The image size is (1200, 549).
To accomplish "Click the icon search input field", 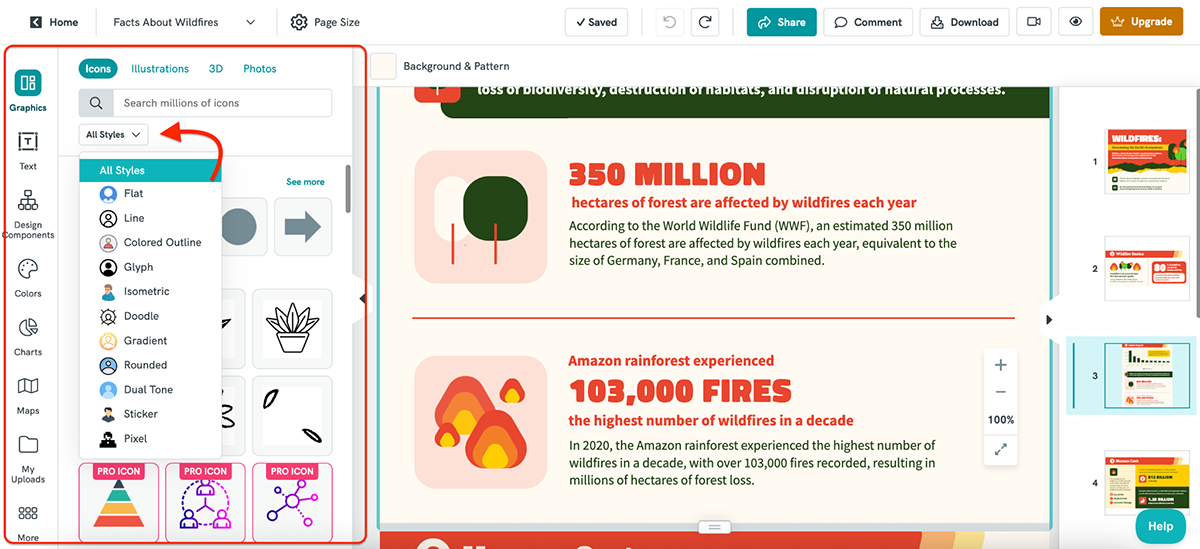I will pyautogui.click(x=222, y=103).
